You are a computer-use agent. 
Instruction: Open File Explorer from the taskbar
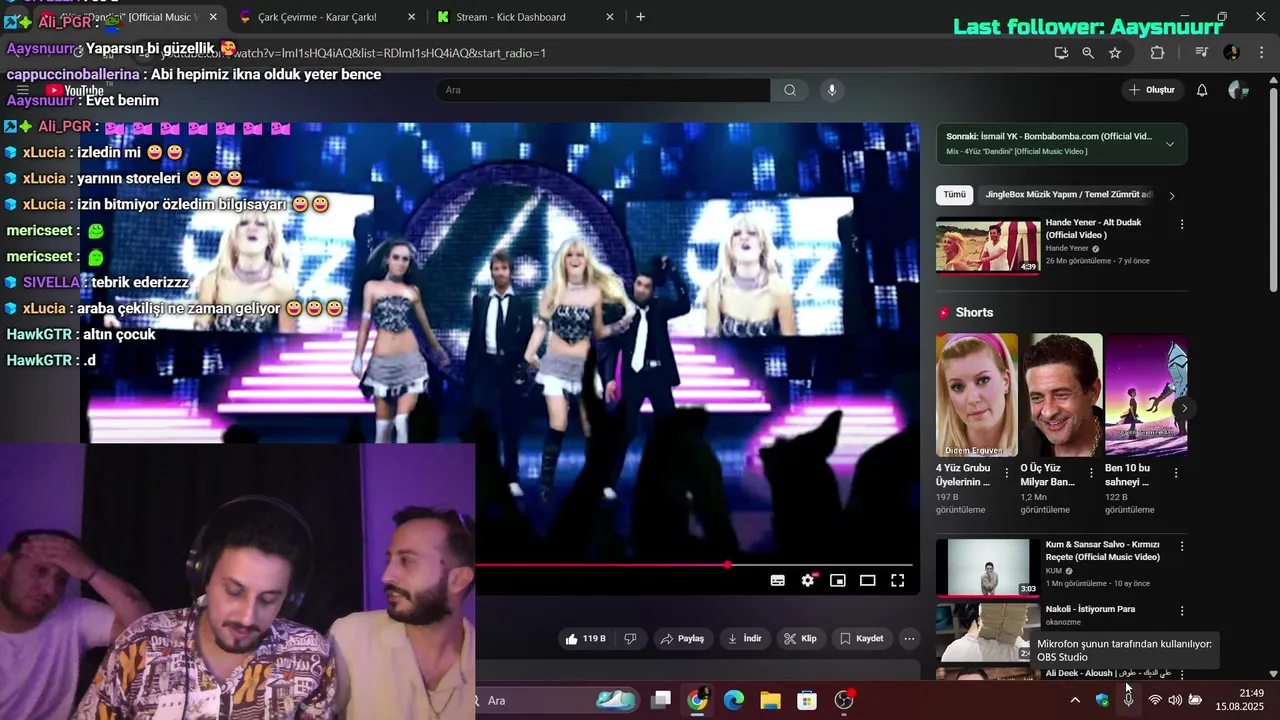point(770,700)
